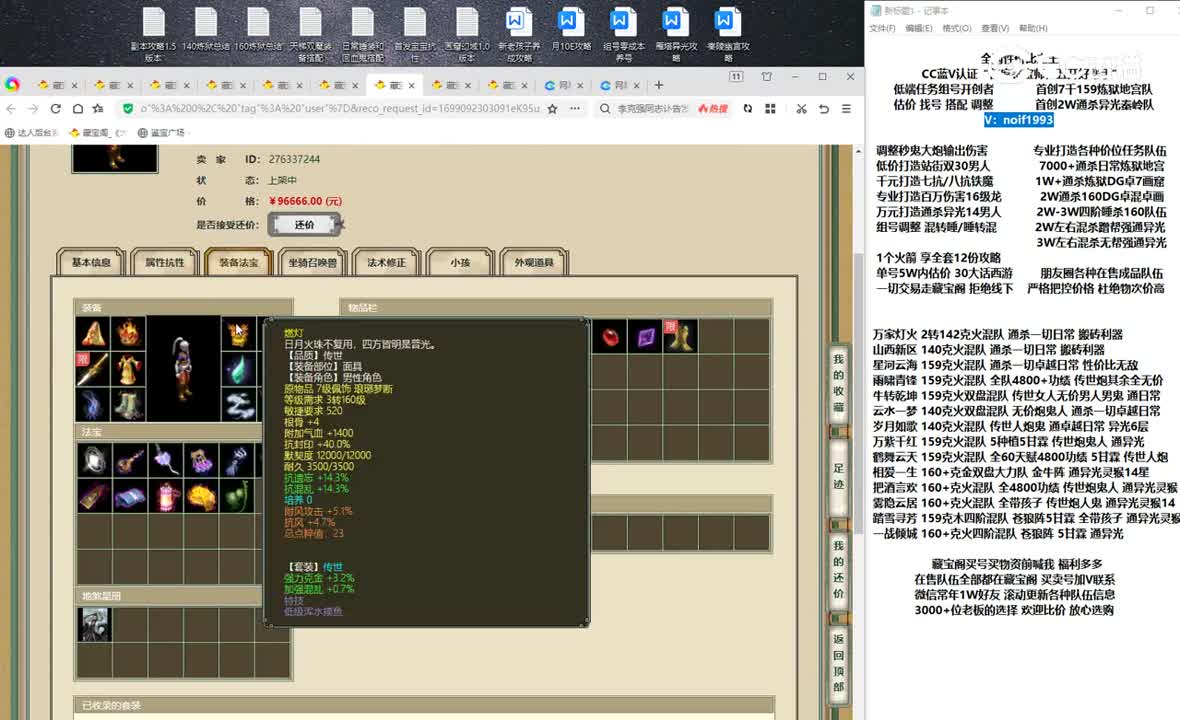Open the 月10E攻略 document icon

pos(570,30)
